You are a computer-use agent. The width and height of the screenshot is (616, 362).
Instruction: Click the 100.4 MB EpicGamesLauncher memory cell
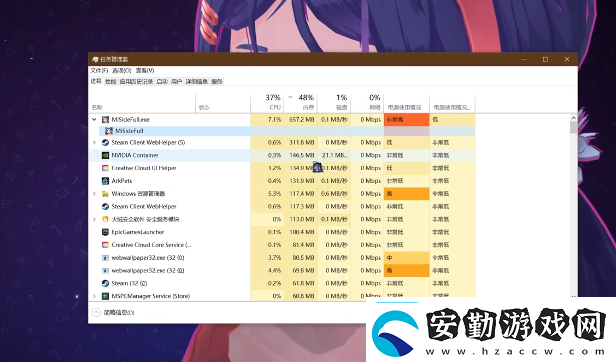(x=301, y=232)
